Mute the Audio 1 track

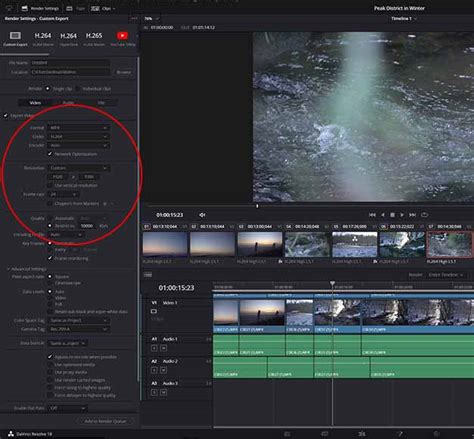(163, 348)
